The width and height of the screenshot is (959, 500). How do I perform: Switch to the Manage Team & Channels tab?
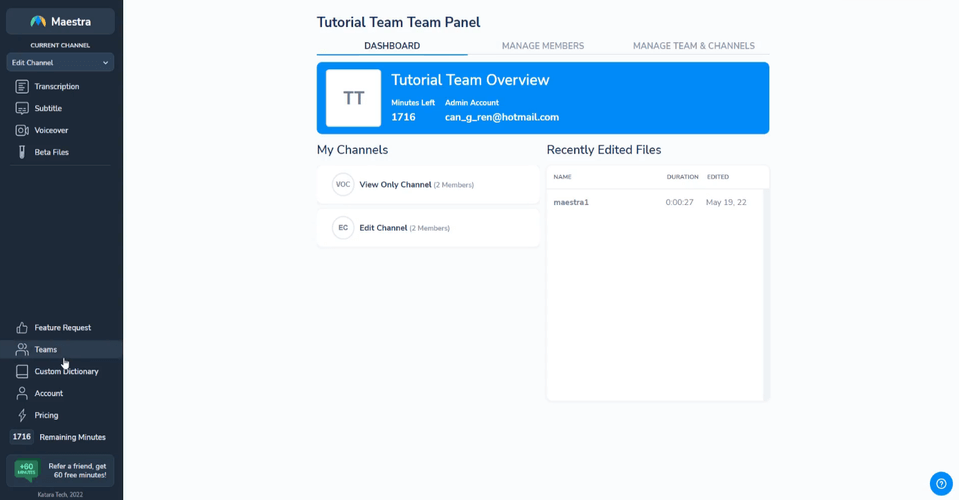694,46
